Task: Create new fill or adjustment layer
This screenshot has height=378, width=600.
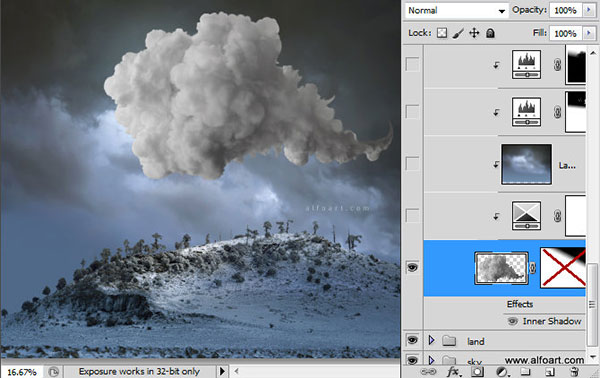Action: click(x=502, y=372)
